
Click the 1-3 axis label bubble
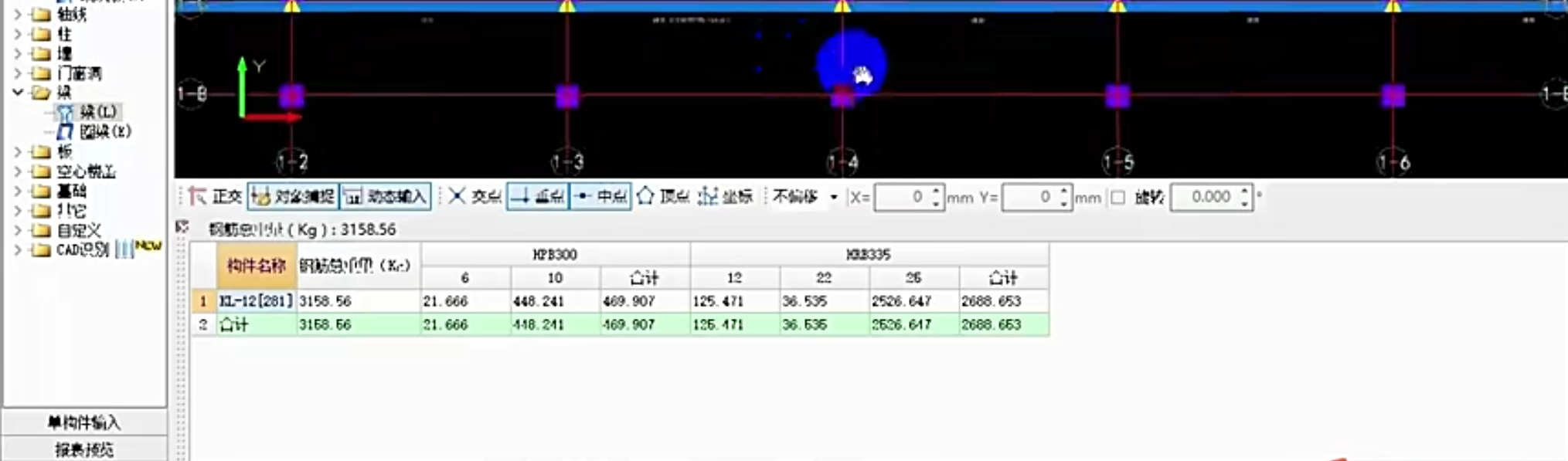(x=567, y=163)
